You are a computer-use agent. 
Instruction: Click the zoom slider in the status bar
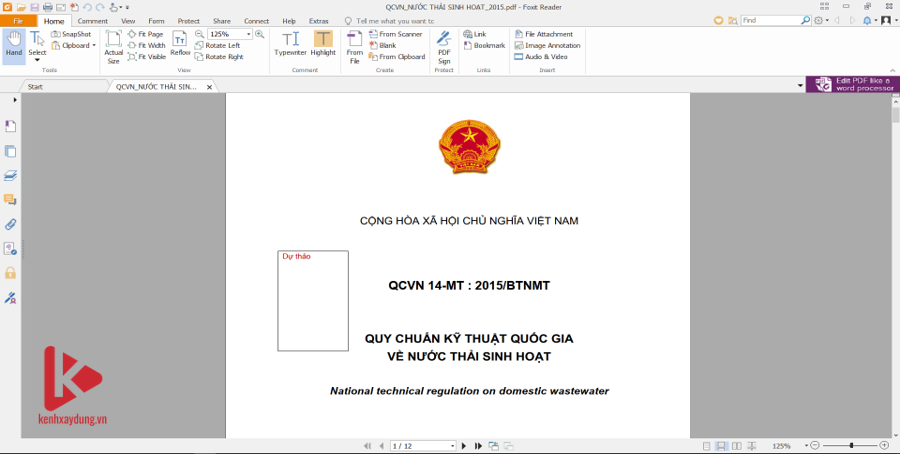(x=851, y=445)
